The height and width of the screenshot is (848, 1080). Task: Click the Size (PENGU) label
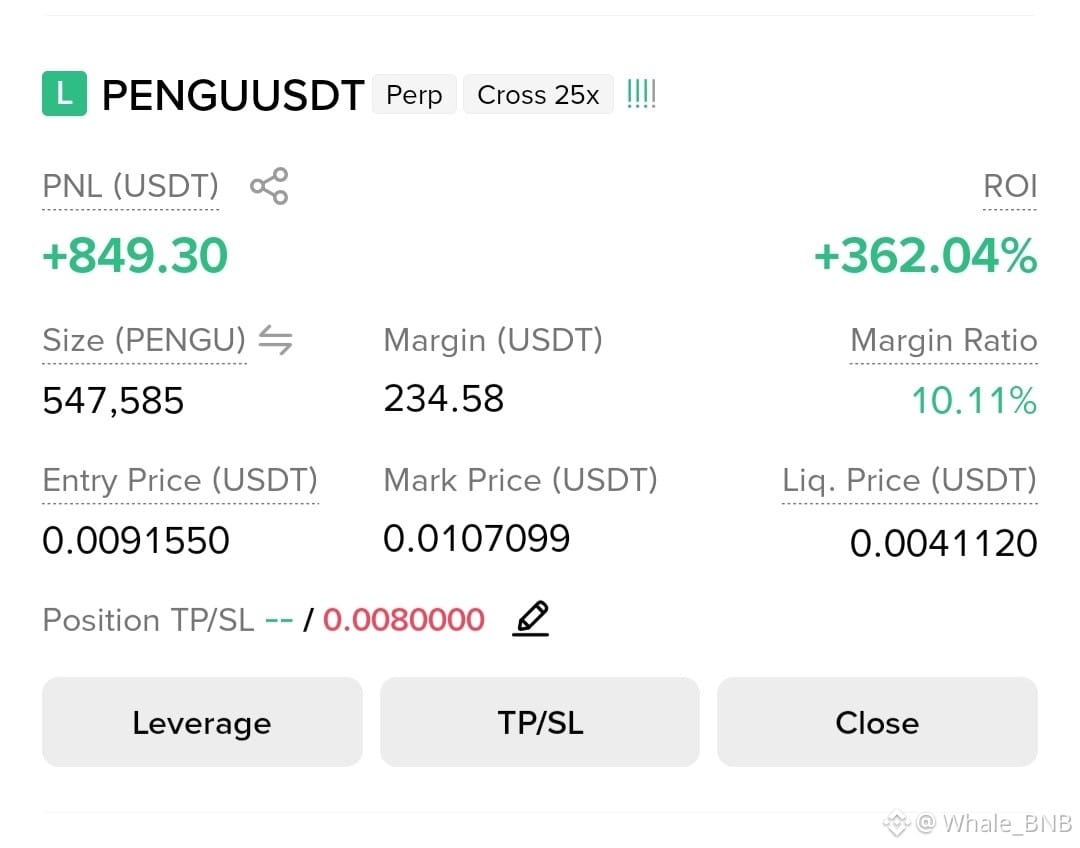[x=144, y=341]
